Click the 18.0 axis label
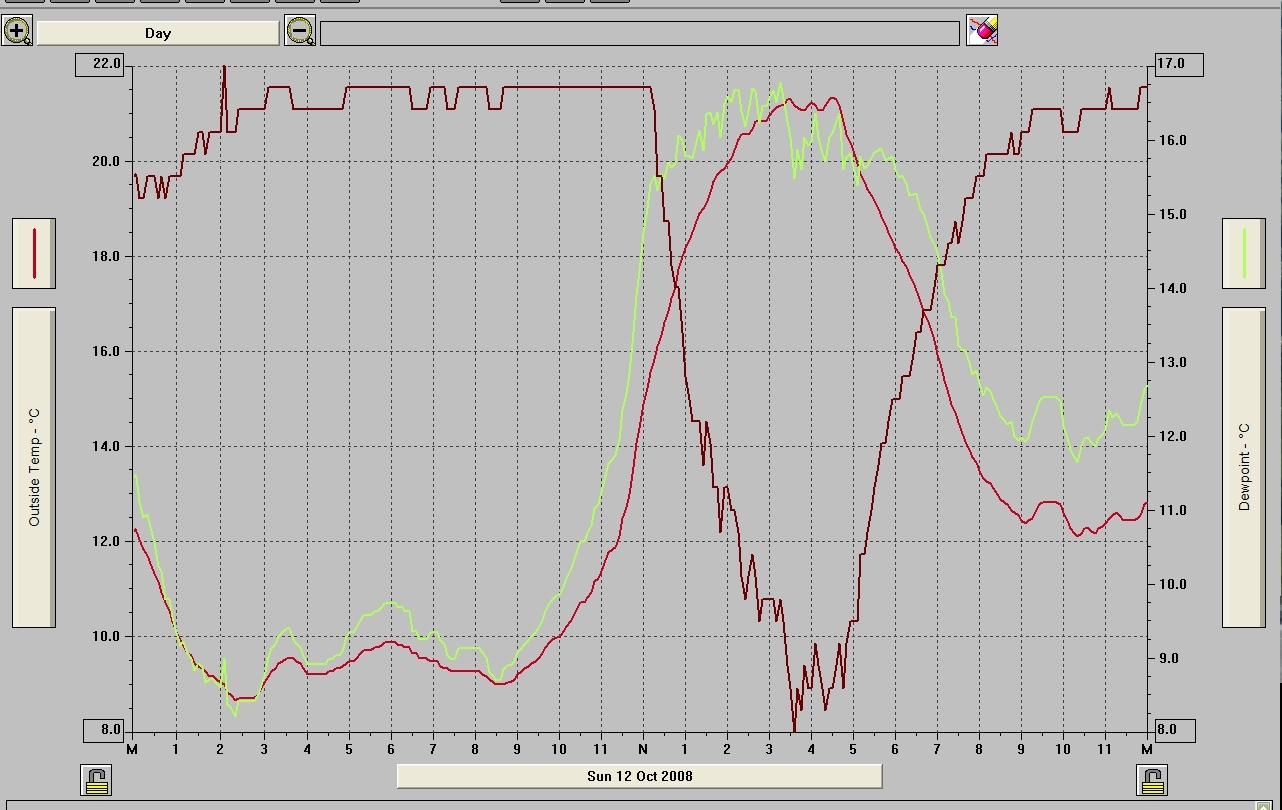1282x810 pixels. click(x=106, y=257)
